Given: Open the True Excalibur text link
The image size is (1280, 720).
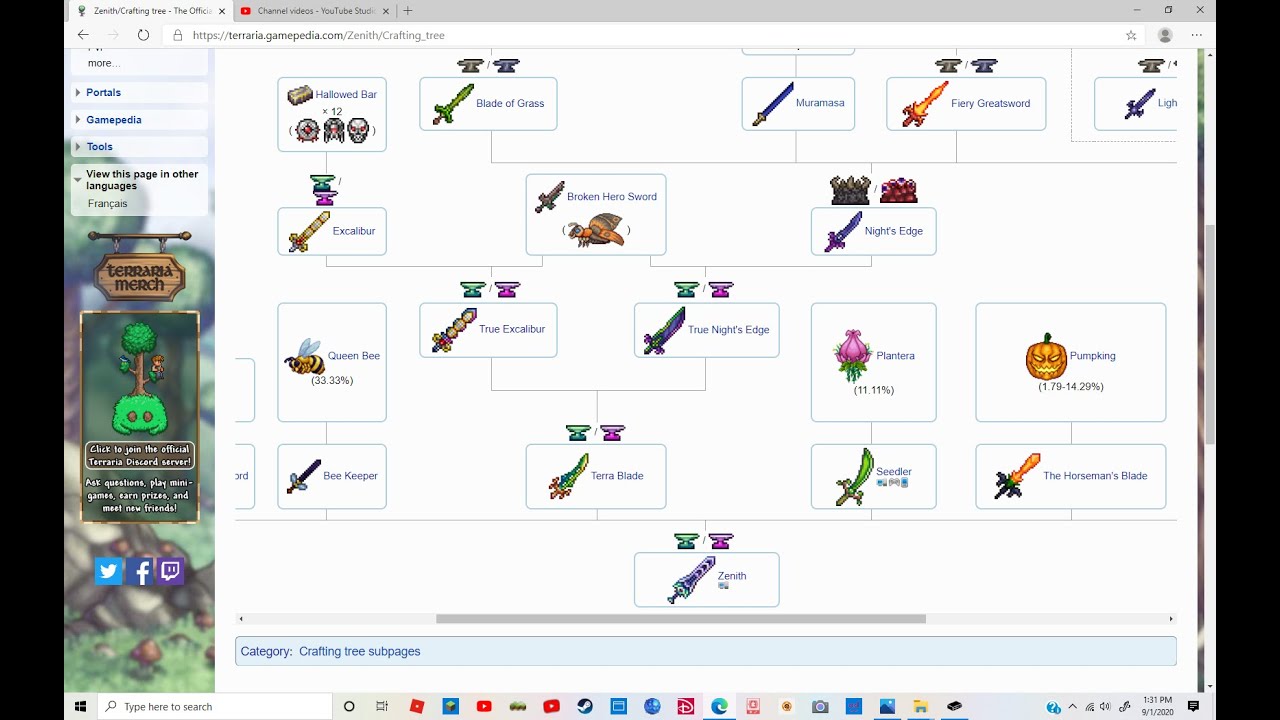Looking at the screenshot, I should pyautogui.click(x=512, y=330).
